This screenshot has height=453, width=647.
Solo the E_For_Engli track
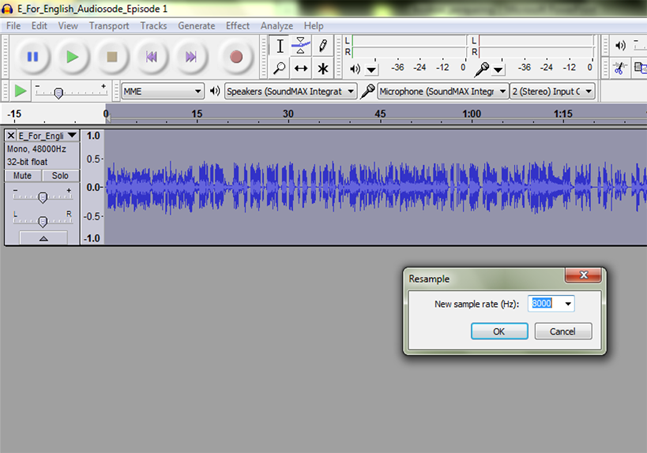[x=60, y=176]
